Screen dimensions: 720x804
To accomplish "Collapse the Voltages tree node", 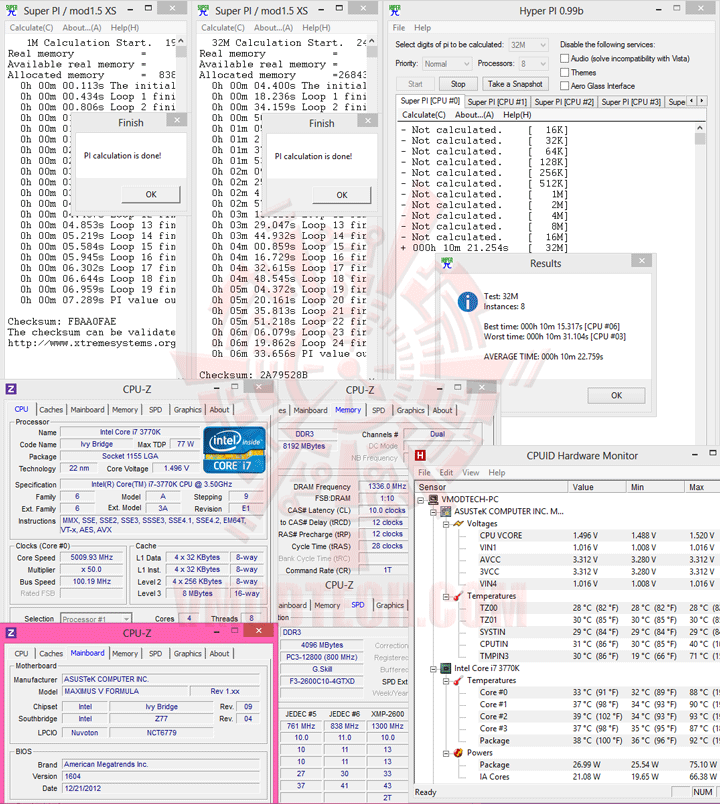I will [446, 524].
